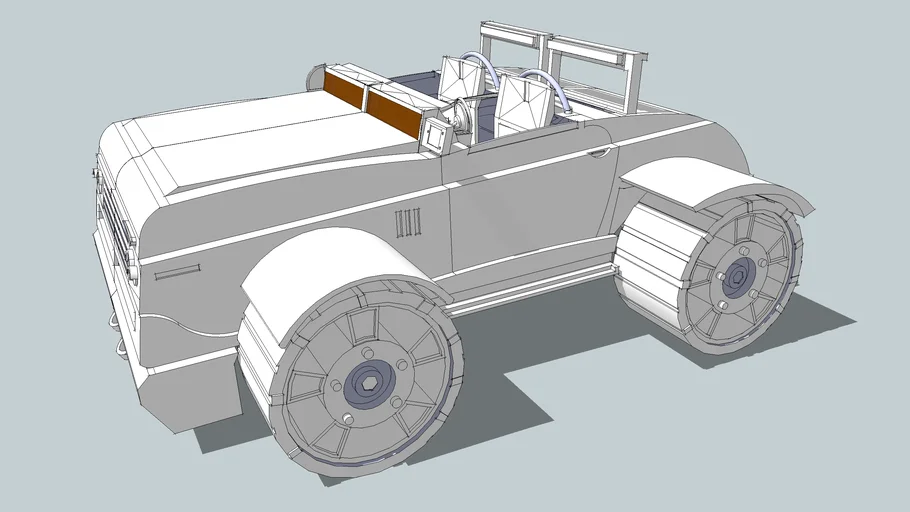Image resolution: width=910 pixels, height=512 pixels.
Task: Select the rear wheel's hexagonal hub center
Action: [738, 276]
